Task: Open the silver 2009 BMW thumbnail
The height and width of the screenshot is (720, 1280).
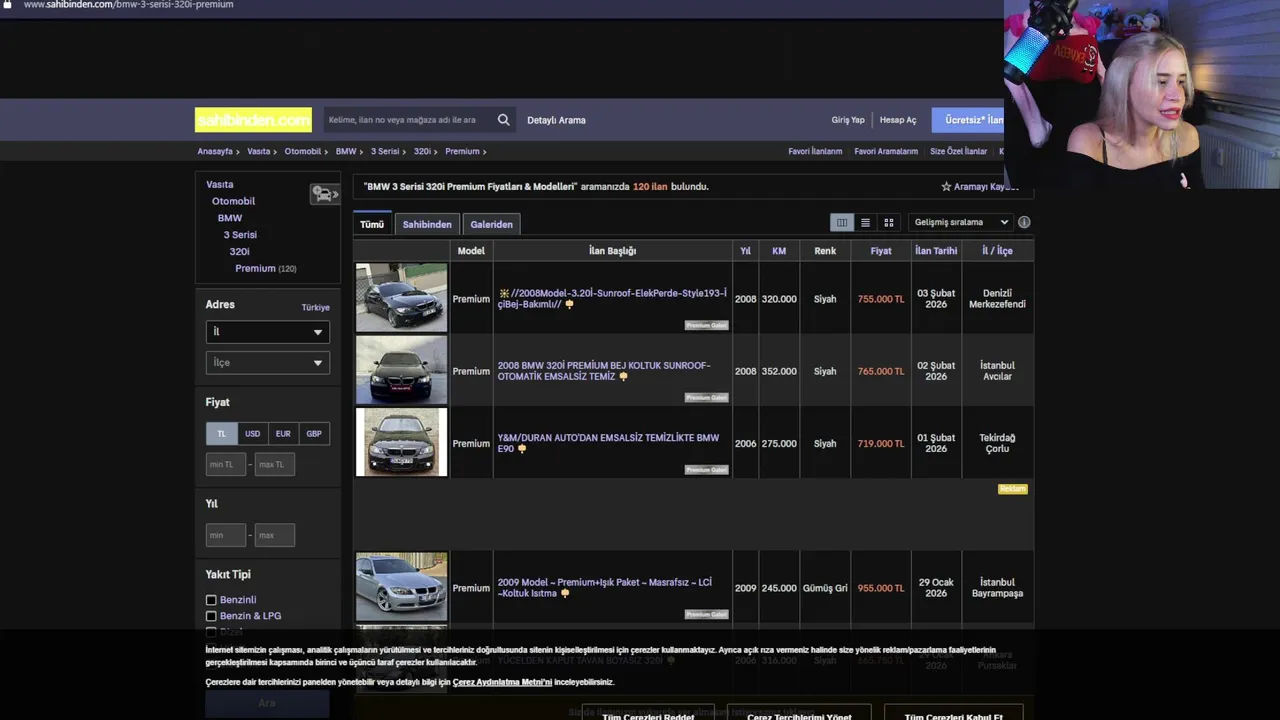Action: coord(401,587)
